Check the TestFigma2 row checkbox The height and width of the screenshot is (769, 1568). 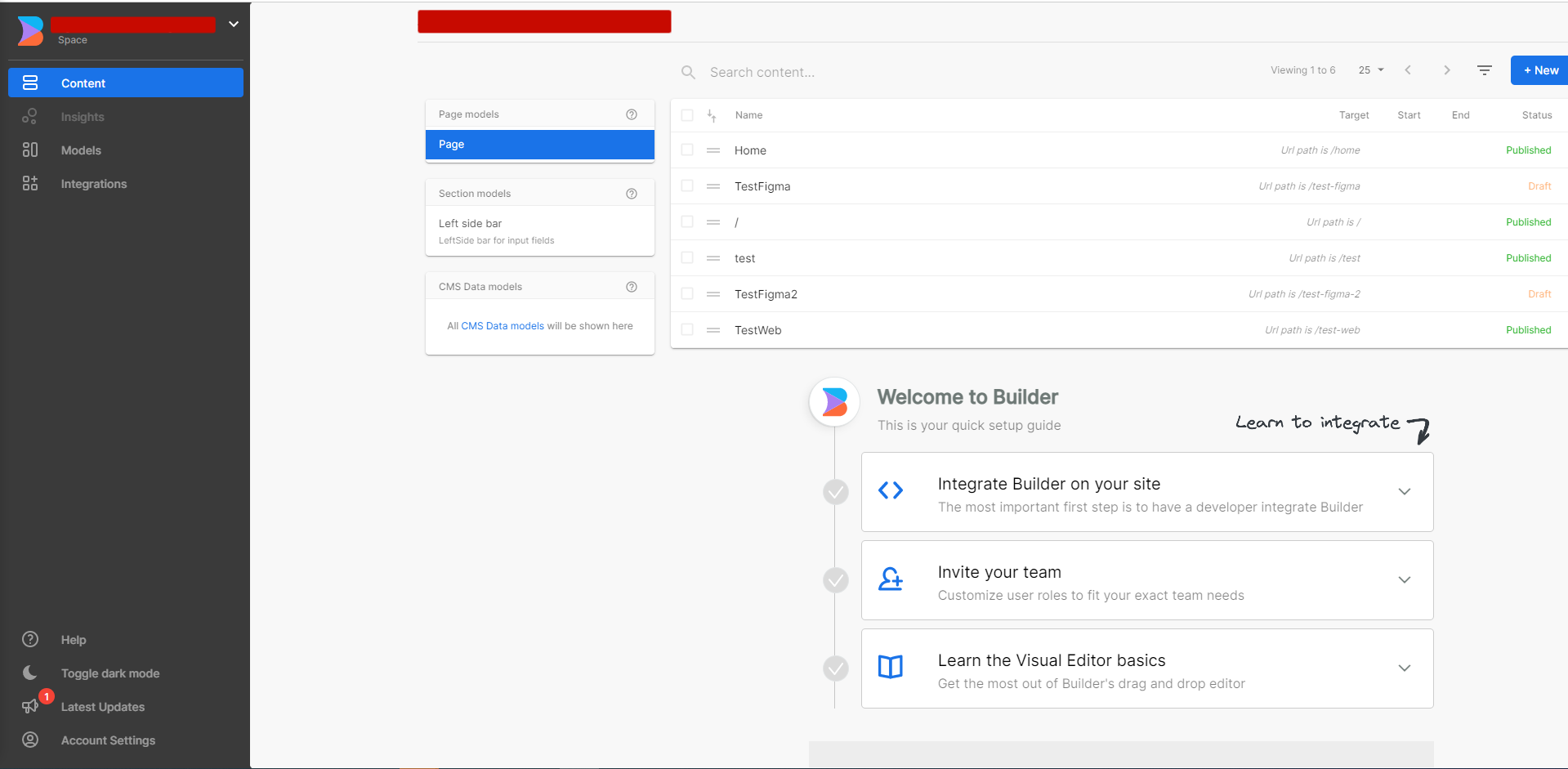coord(687,293)
